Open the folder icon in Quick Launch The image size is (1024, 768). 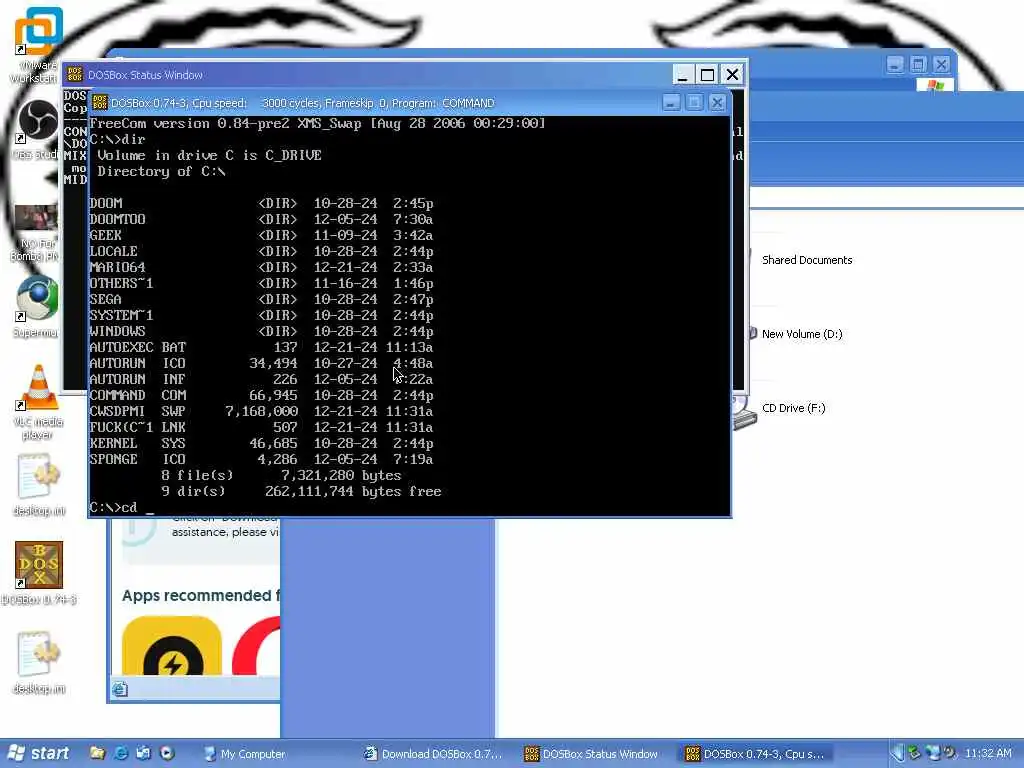[97, 753]
